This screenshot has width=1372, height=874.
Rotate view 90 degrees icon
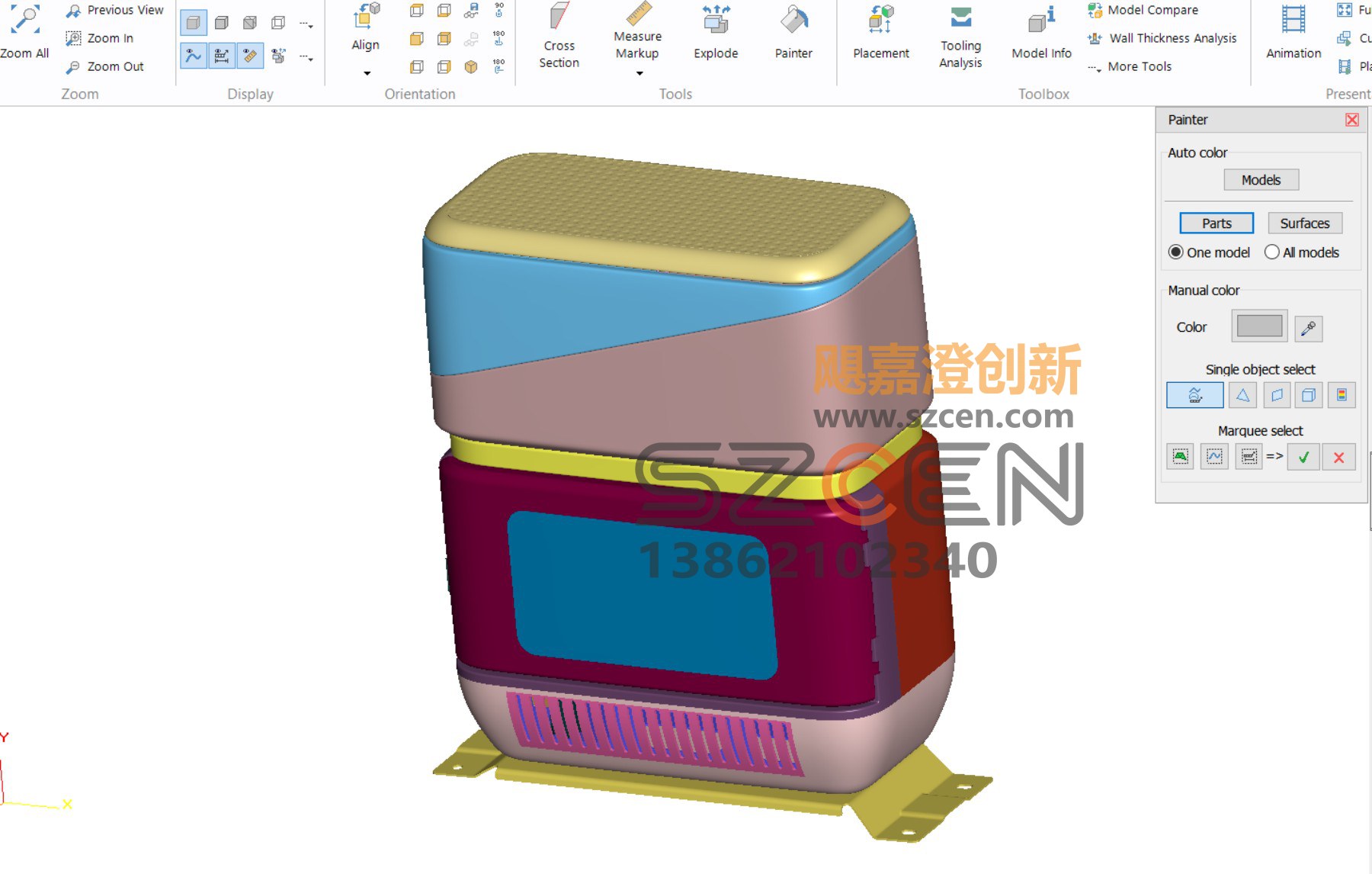click(x=498, y=10)
